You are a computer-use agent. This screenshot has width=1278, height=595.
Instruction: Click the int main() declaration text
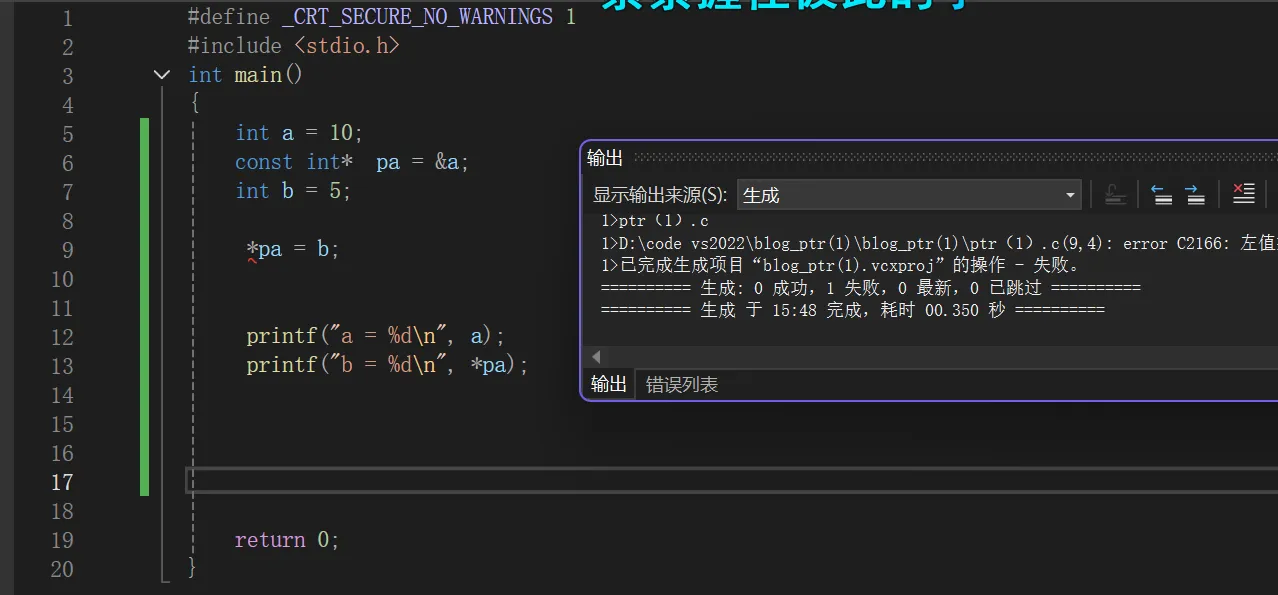click(x=245, y=75)
